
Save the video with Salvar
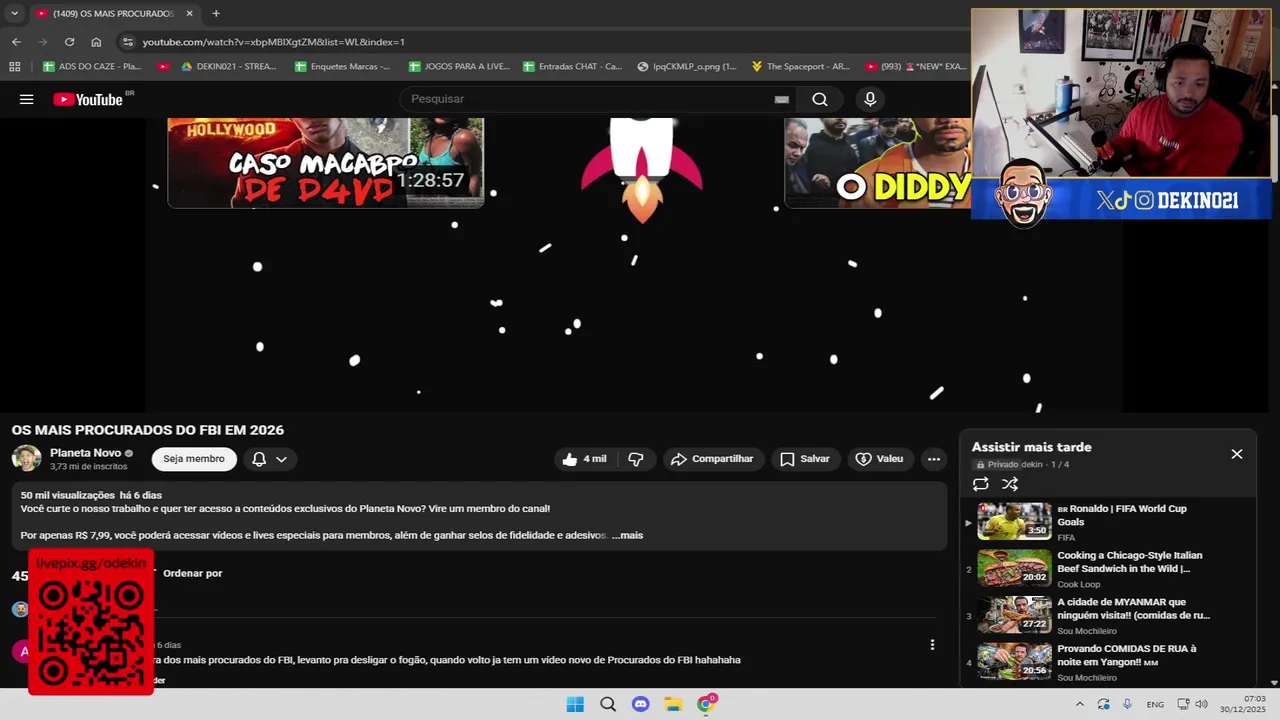[805, 459]
